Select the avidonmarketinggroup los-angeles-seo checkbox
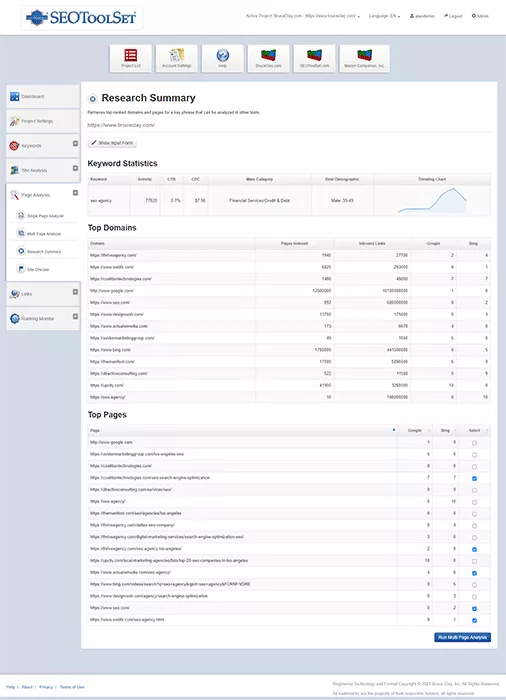The width and height of the screenshot is (506, 700). click(474, 455)
